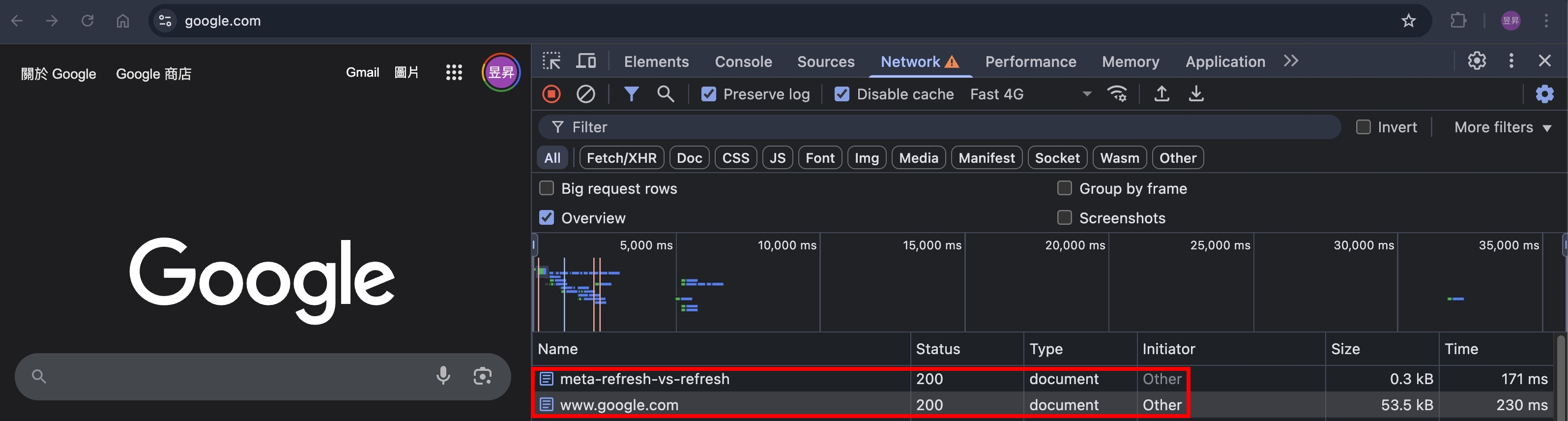Open DevTools customize three-dot menu
The image size is (1568, 421).
click(x=1511, y=61)
